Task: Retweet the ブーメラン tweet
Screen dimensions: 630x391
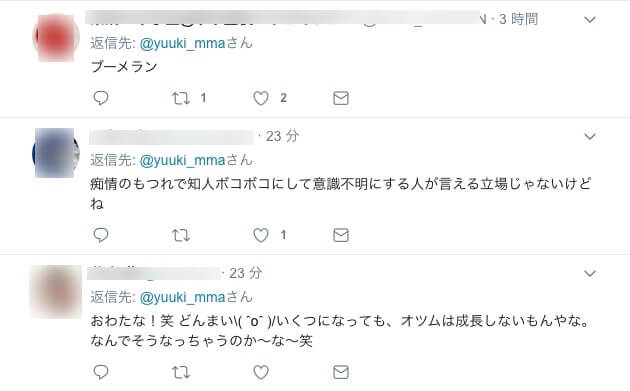Action: [181, 98]
